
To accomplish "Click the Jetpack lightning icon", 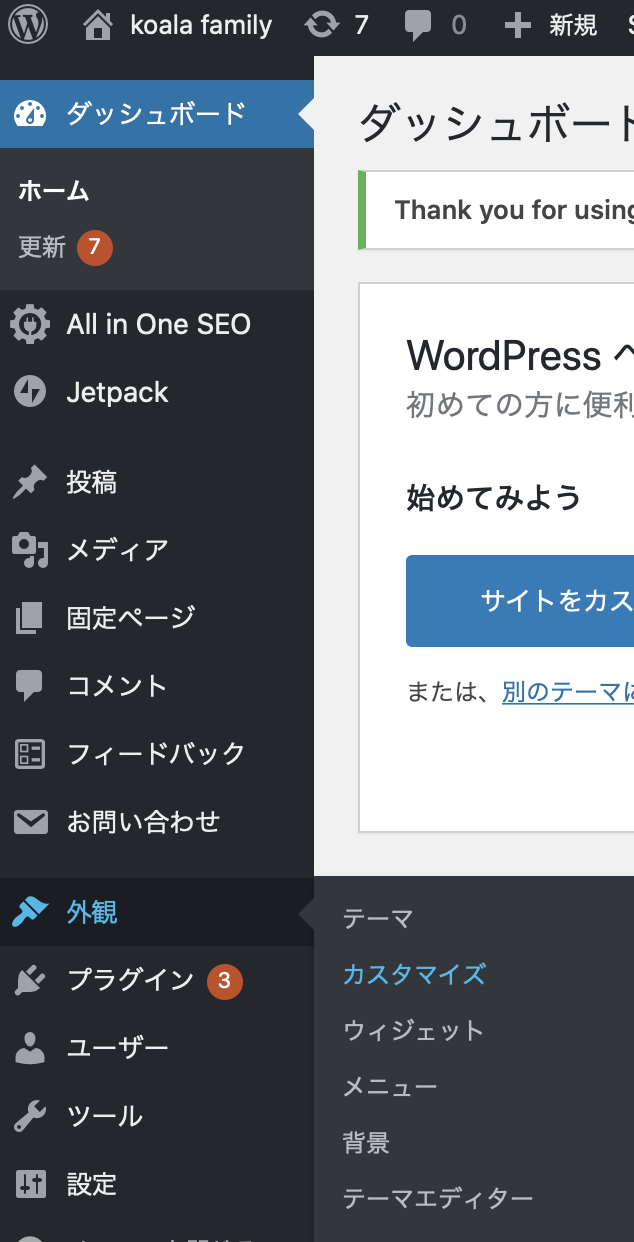I will pyautogui.click(x=30, y=392).
